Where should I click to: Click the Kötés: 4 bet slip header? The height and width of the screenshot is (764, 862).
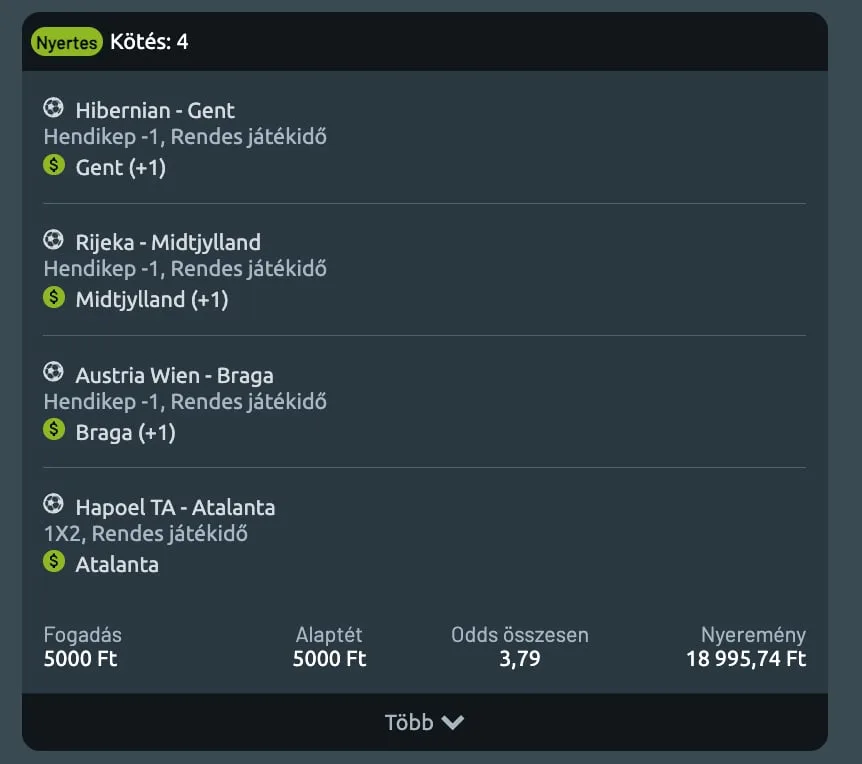(x=149, y=42)
